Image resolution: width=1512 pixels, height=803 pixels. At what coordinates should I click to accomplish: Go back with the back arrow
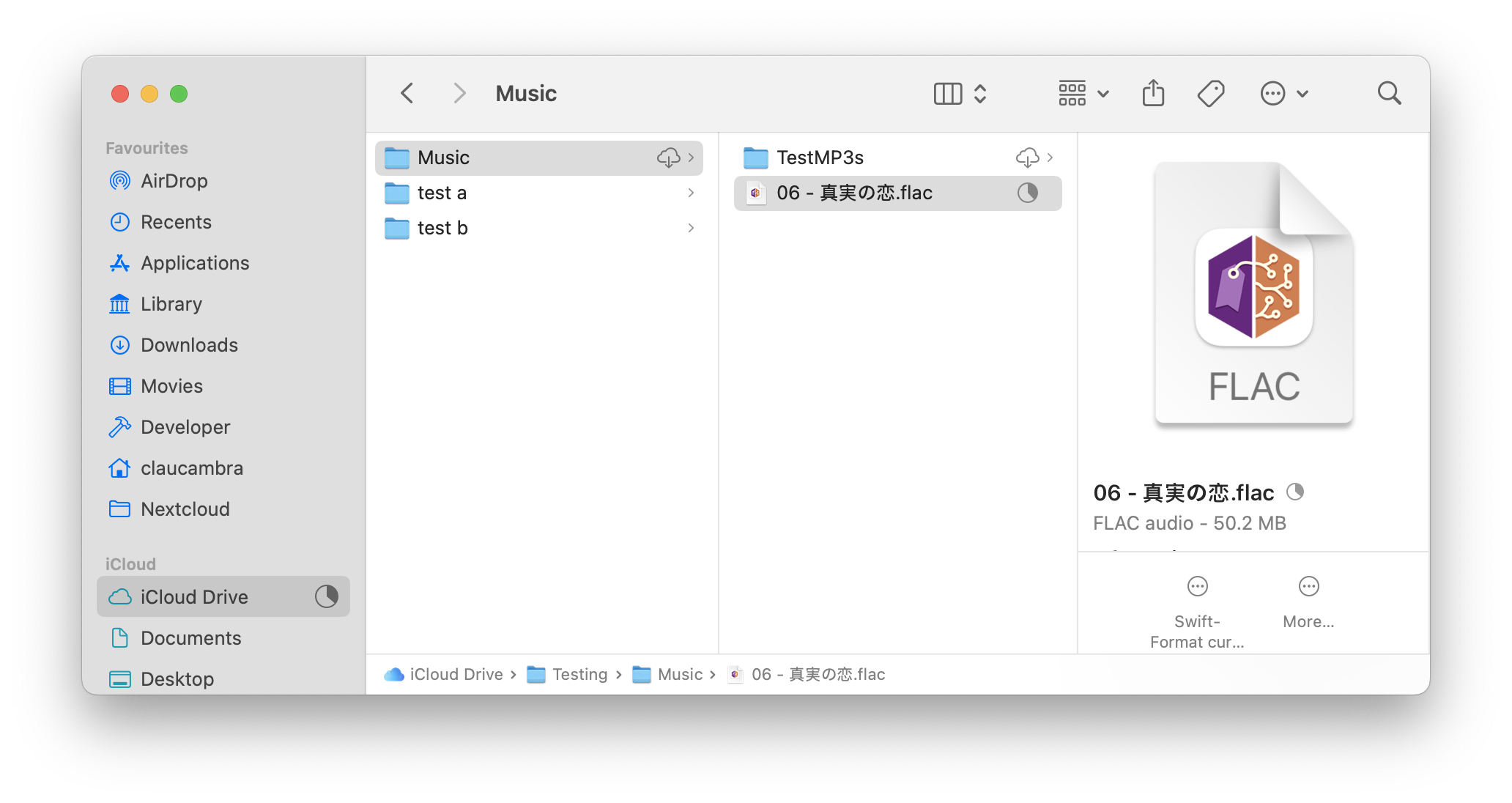[x=407, y=93]
